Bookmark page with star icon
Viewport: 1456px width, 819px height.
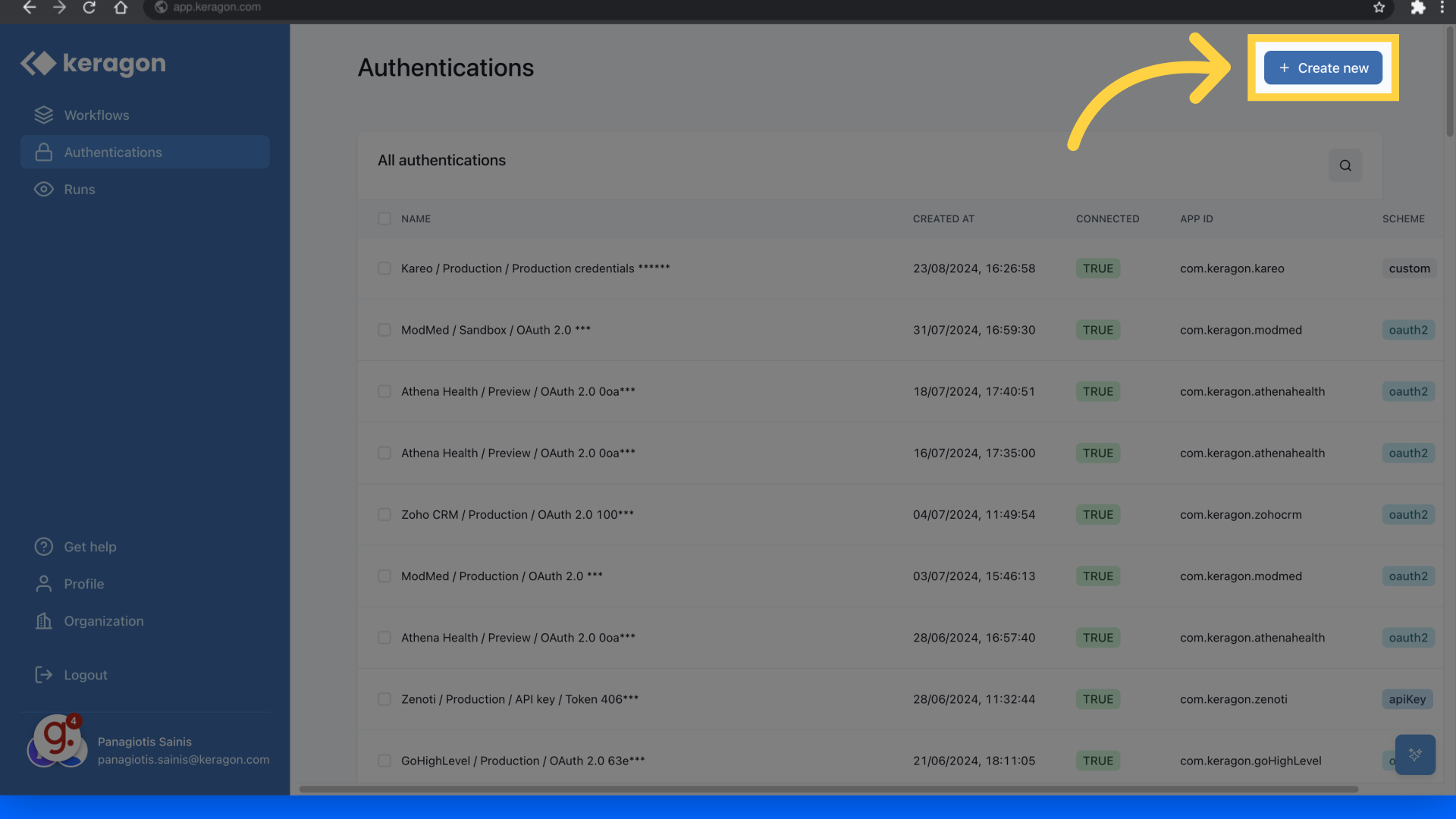(x=1379, y=8)
